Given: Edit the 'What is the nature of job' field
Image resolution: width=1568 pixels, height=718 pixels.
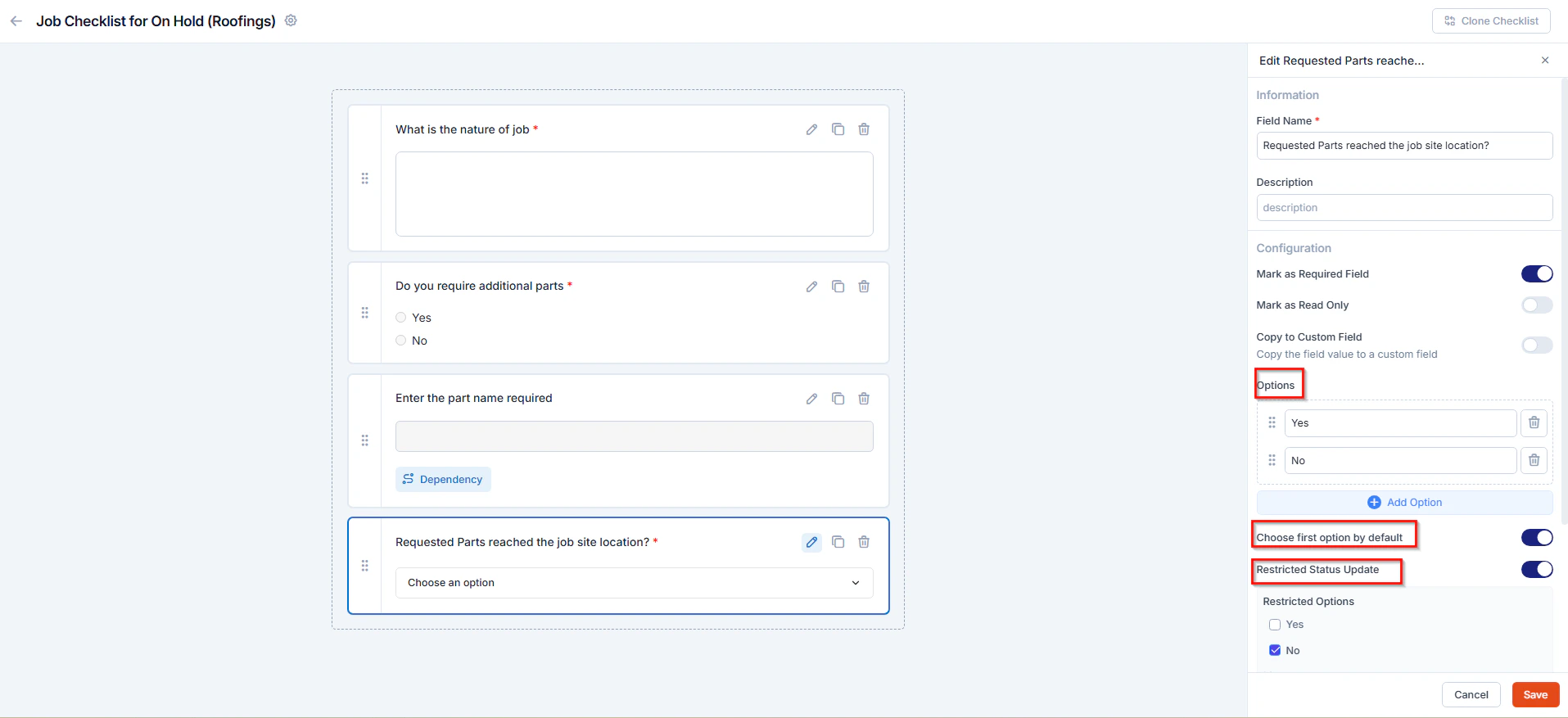Looking at the screenshot, I should click(x=811, y=129).
